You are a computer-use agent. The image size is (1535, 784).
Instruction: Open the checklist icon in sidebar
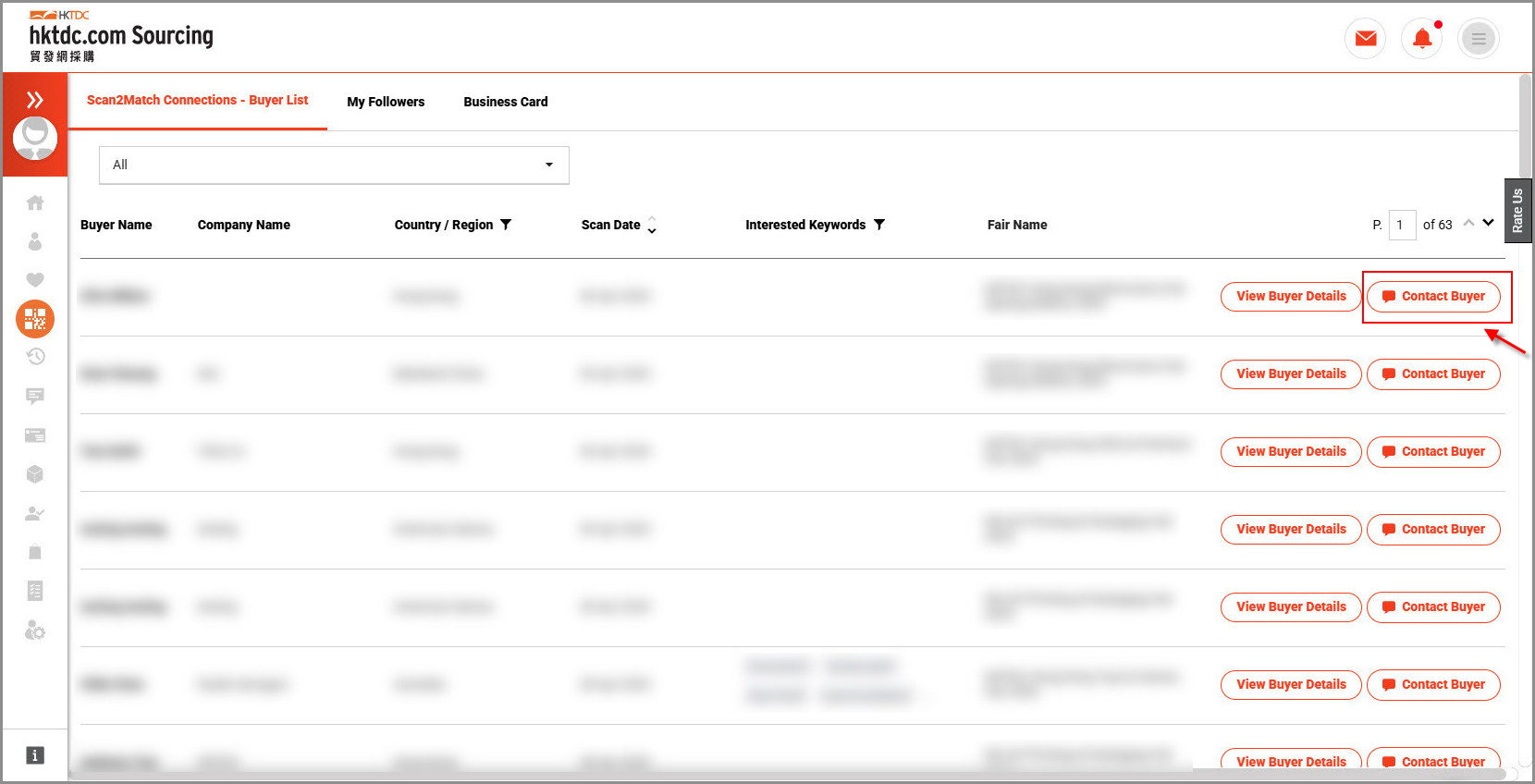pos(35,591)
